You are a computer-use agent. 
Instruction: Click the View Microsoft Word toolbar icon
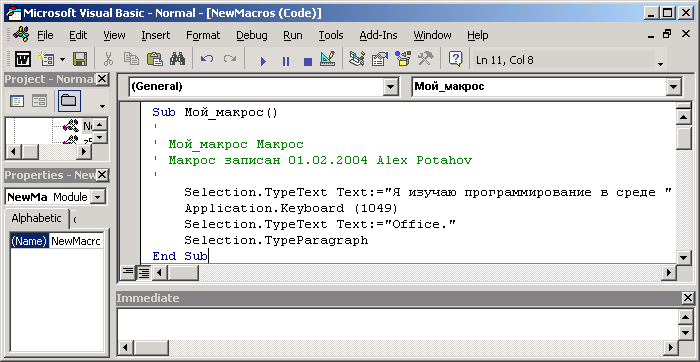pos(23,59)
